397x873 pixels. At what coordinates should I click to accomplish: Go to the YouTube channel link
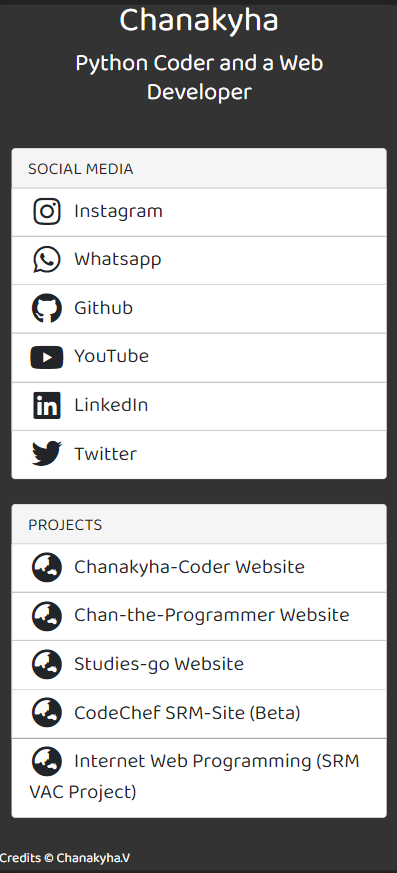click(x=111, y=357)
